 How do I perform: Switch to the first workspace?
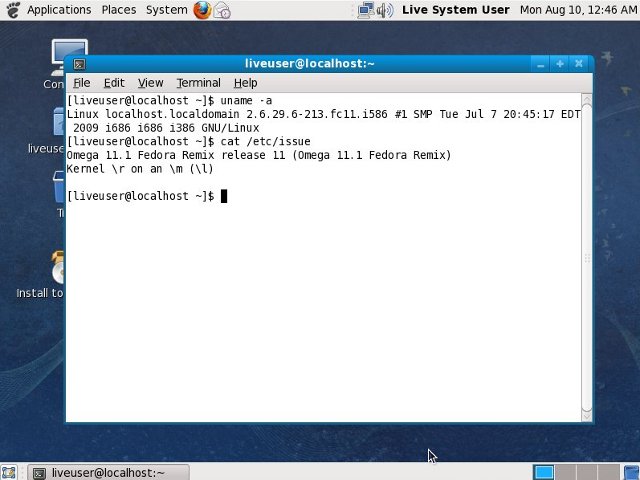(544, 472)
